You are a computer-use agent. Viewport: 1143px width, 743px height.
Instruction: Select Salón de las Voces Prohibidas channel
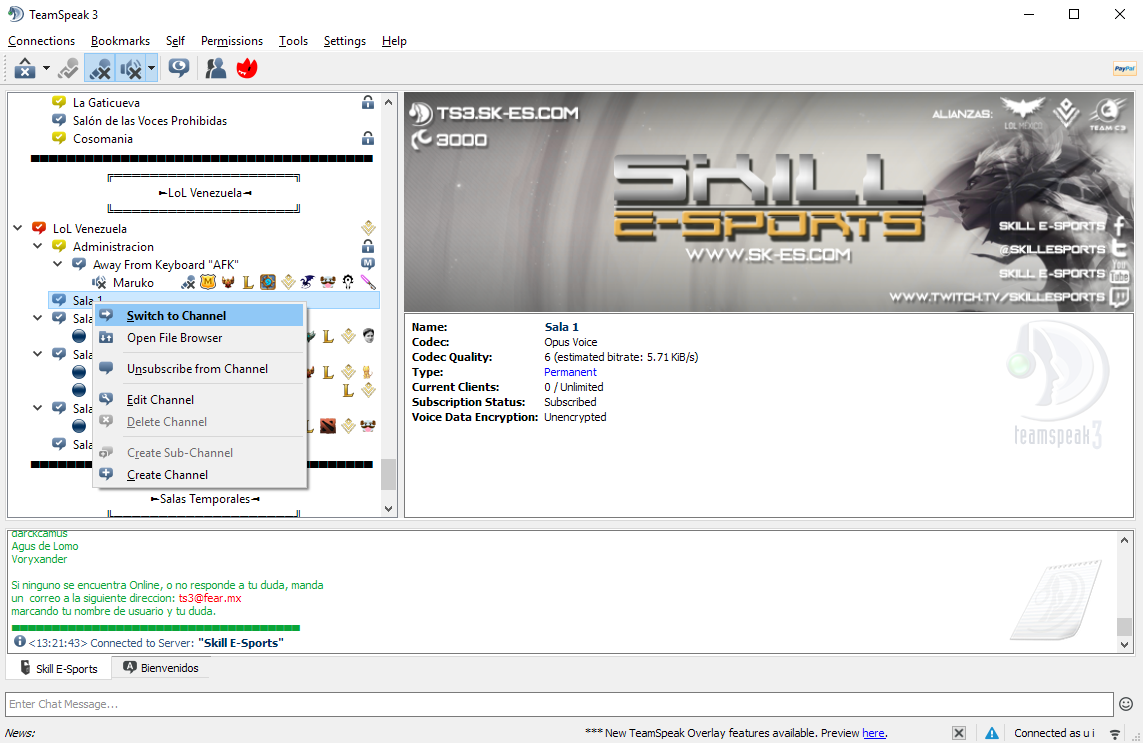(x=149, y=121)
